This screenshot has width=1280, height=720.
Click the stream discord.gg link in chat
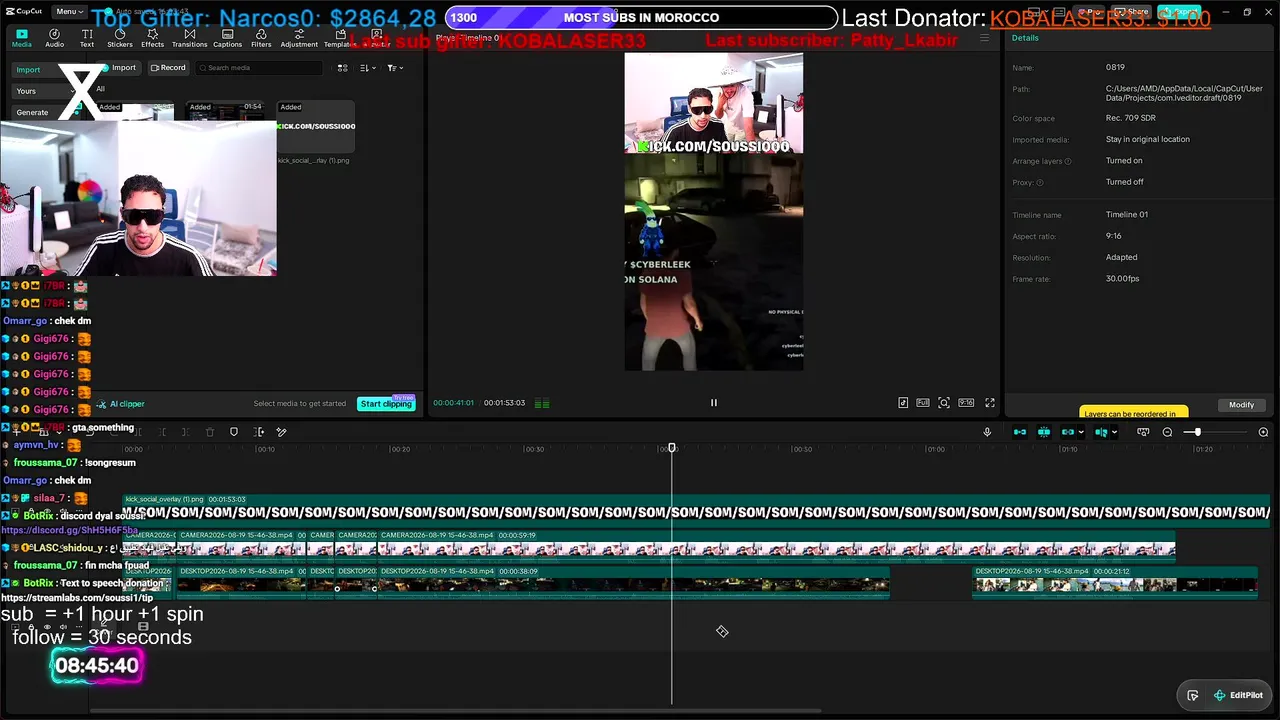point(69,530)
